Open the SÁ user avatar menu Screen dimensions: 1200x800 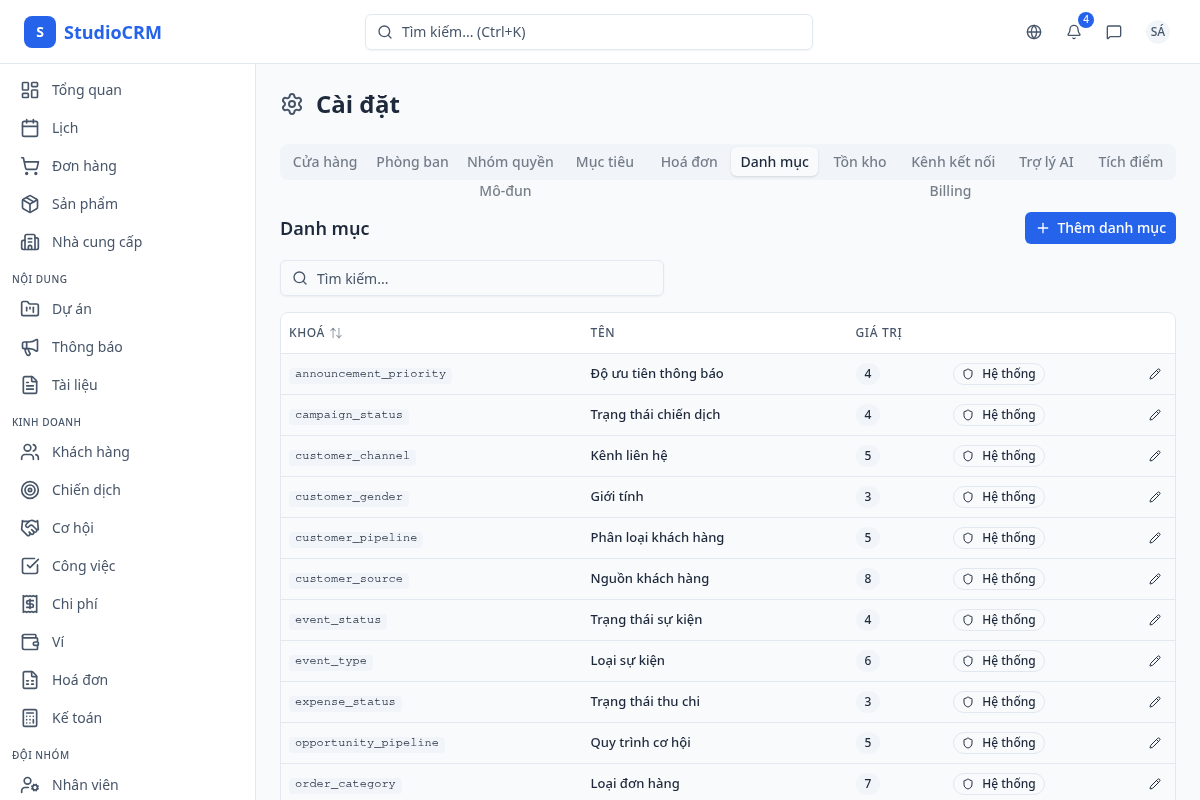(1158, 32)
